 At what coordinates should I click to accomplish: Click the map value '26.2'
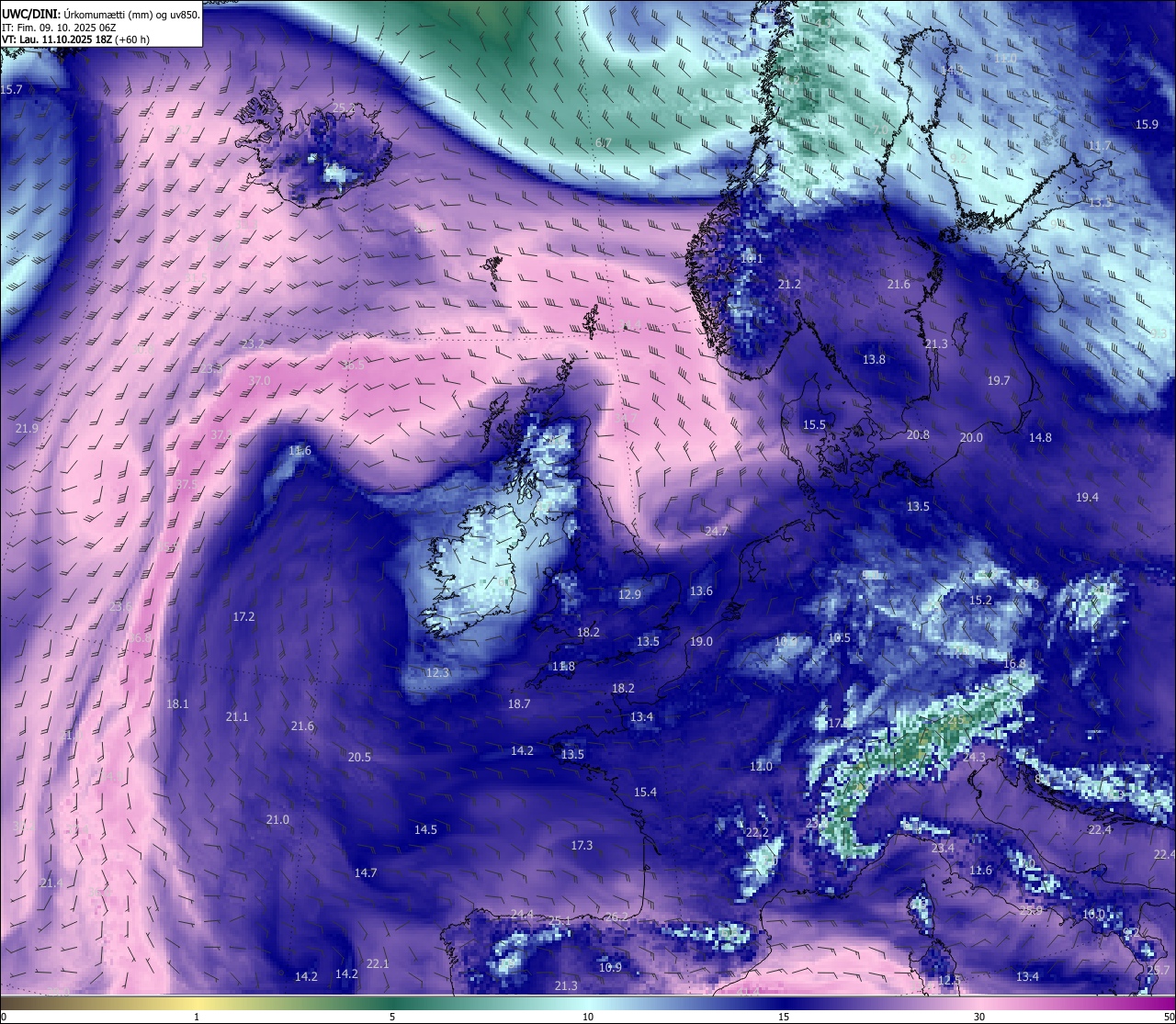pyautogui.click(x=616, y=917)
